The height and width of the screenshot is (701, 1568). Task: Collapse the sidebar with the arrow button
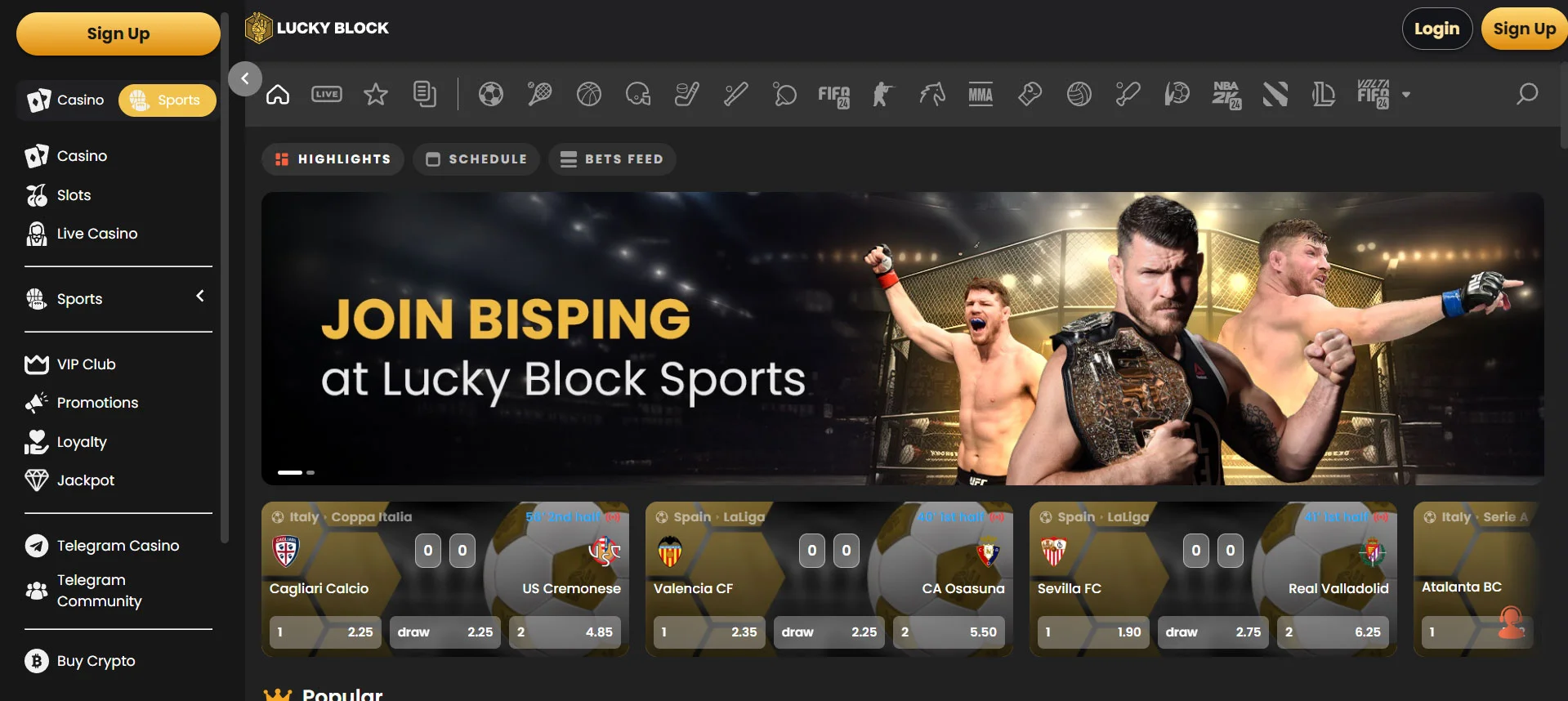click(245, 79)
